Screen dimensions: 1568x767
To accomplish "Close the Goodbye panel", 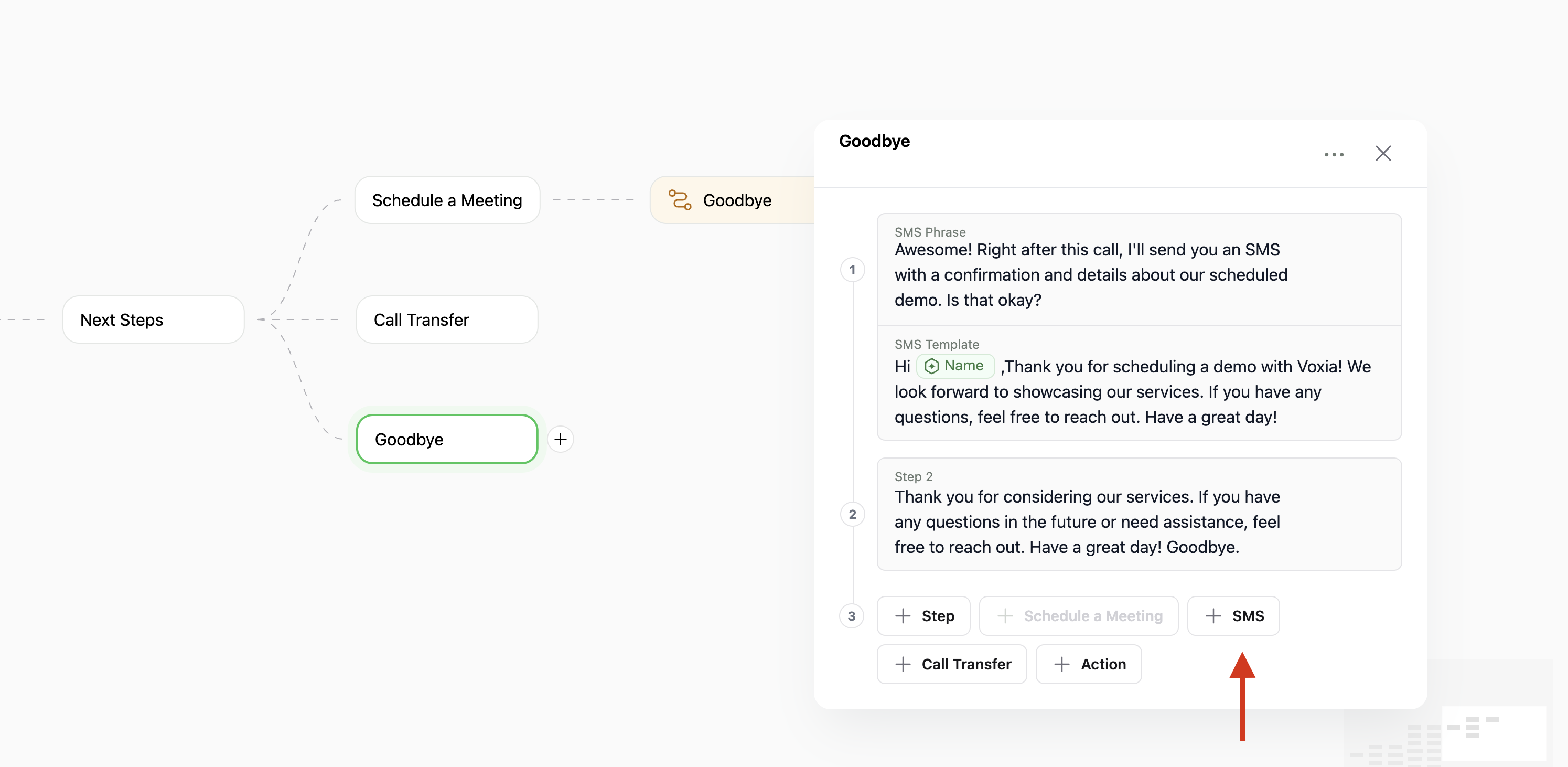I will pyautogui.click(x=1383, y=153).
